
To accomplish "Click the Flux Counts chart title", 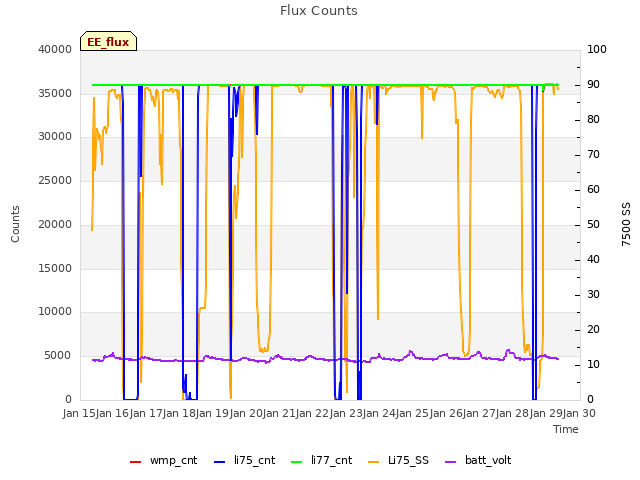I will pyautogui.click(x=319, y=11).
